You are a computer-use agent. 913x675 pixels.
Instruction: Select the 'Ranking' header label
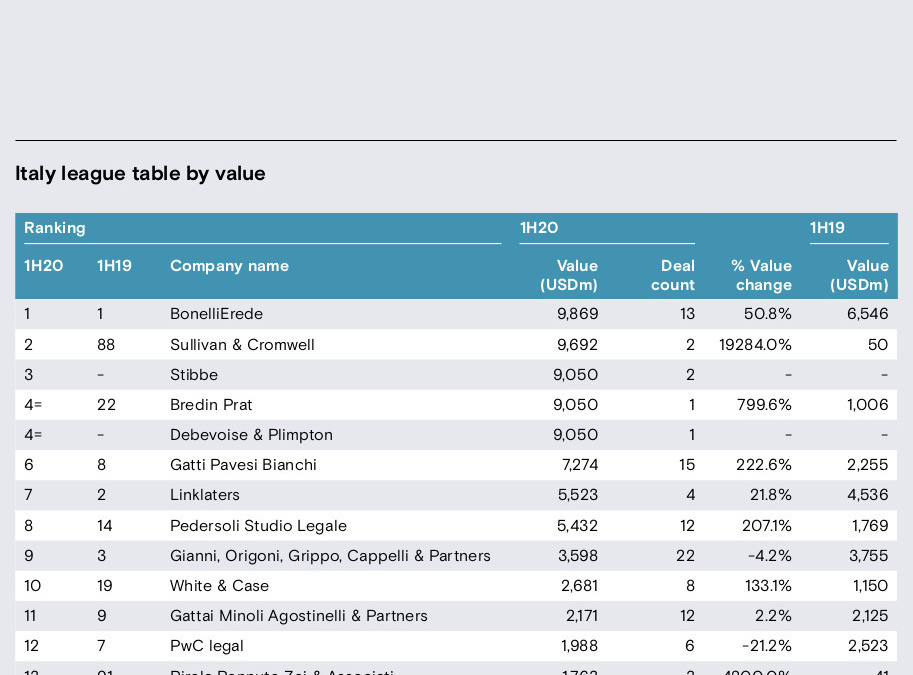[55, 228]
